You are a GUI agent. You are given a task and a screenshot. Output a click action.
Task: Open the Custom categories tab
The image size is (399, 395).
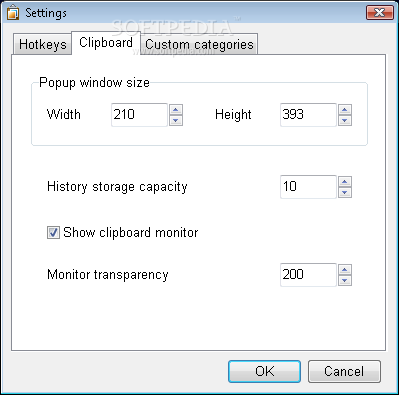pos(199,44)
